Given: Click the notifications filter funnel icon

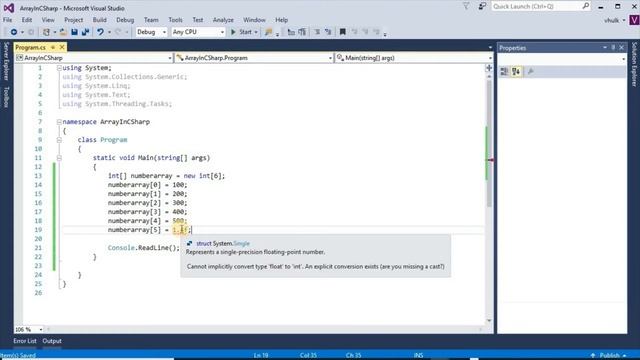Looking at the screenshot, I should tap(466, 6).
